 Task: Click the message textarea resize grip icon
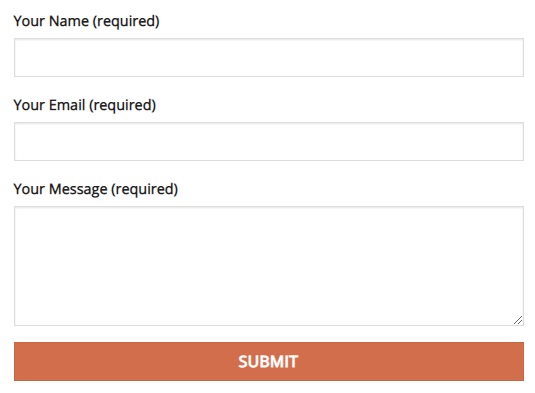[x=518, y=320]
